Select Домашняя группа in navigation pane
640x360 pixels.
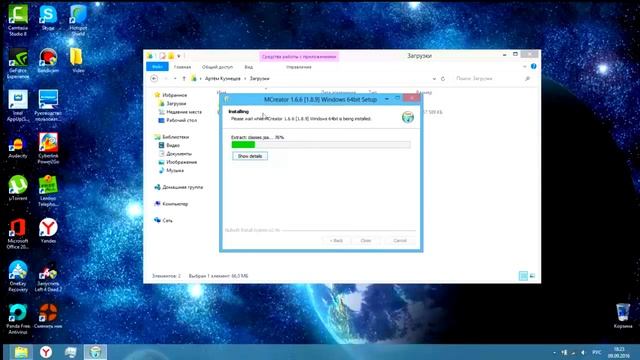(x=179, y=187)
